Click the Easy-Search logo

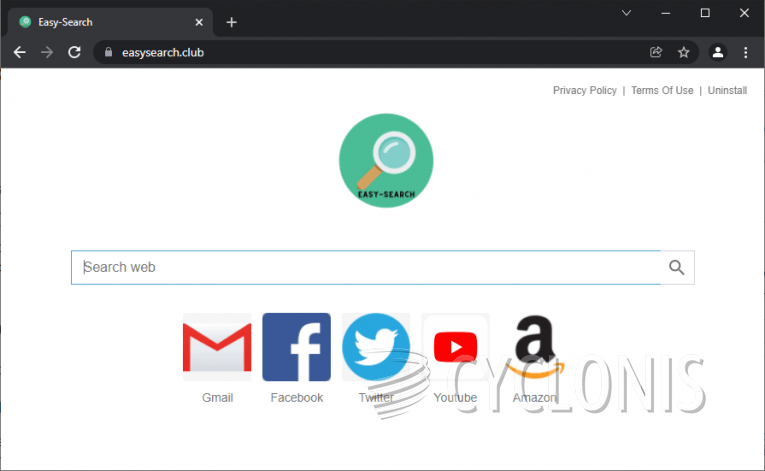tap(386, 160)
